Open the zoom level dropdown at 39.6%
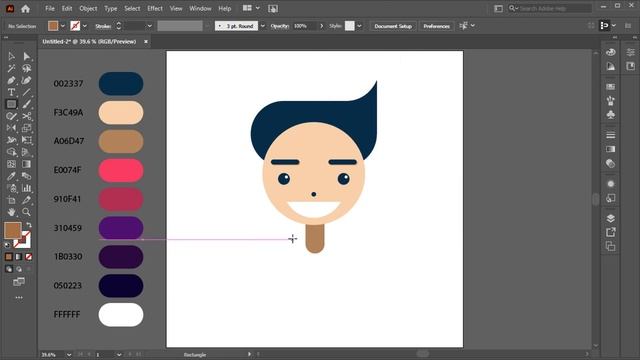The image size is (640, 360). pos(69,355)
